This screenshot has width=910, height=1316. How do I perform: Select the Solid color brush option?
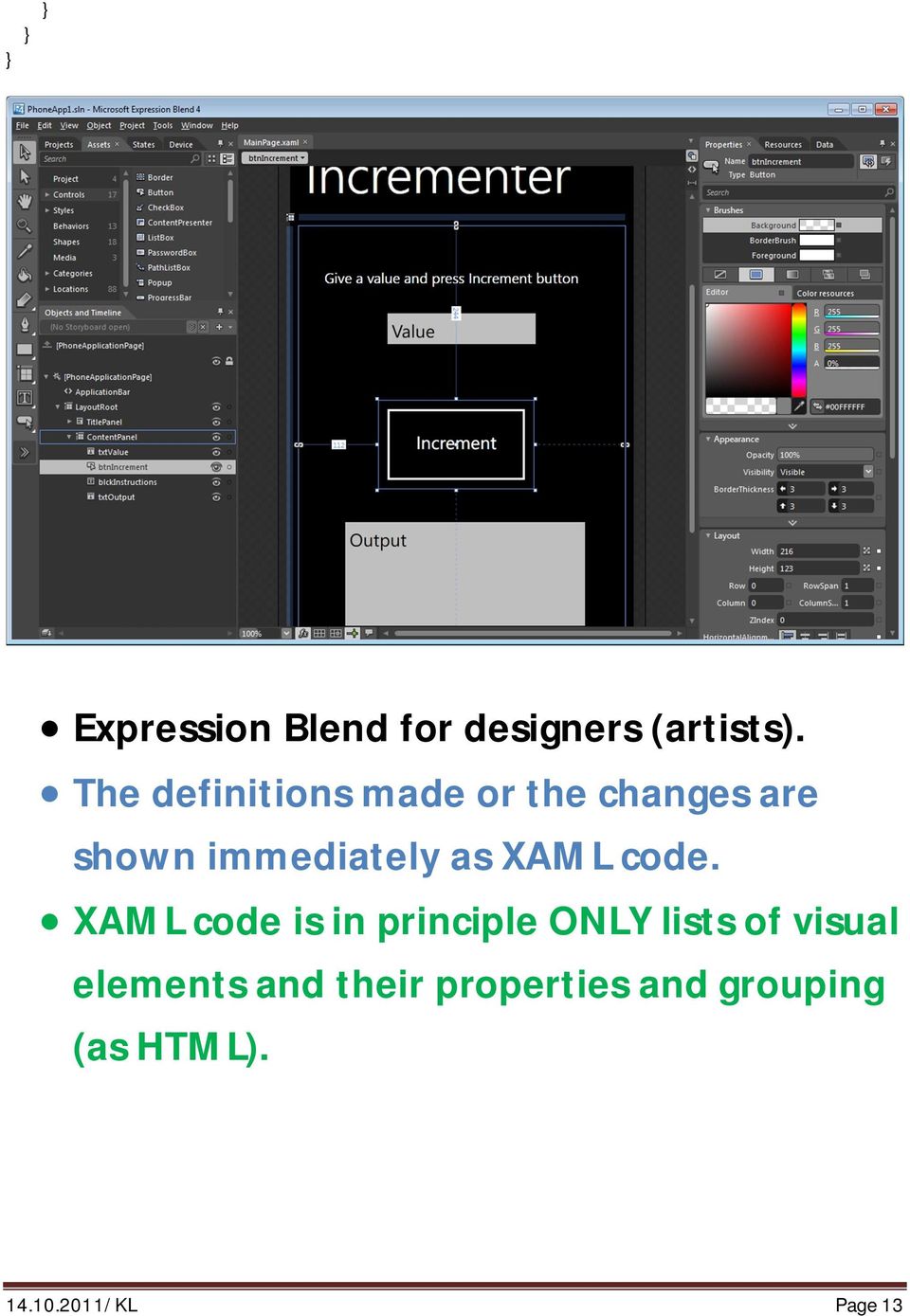click(755, 275)
